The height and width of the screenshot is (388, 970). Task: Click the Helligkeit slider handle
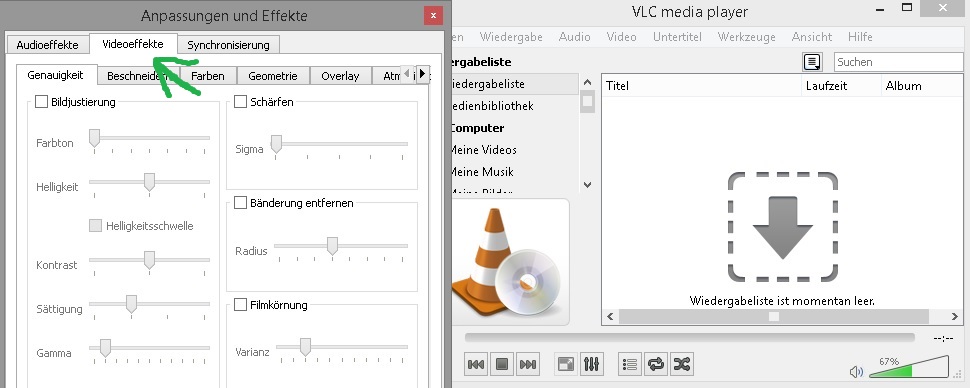click(149, 182)
